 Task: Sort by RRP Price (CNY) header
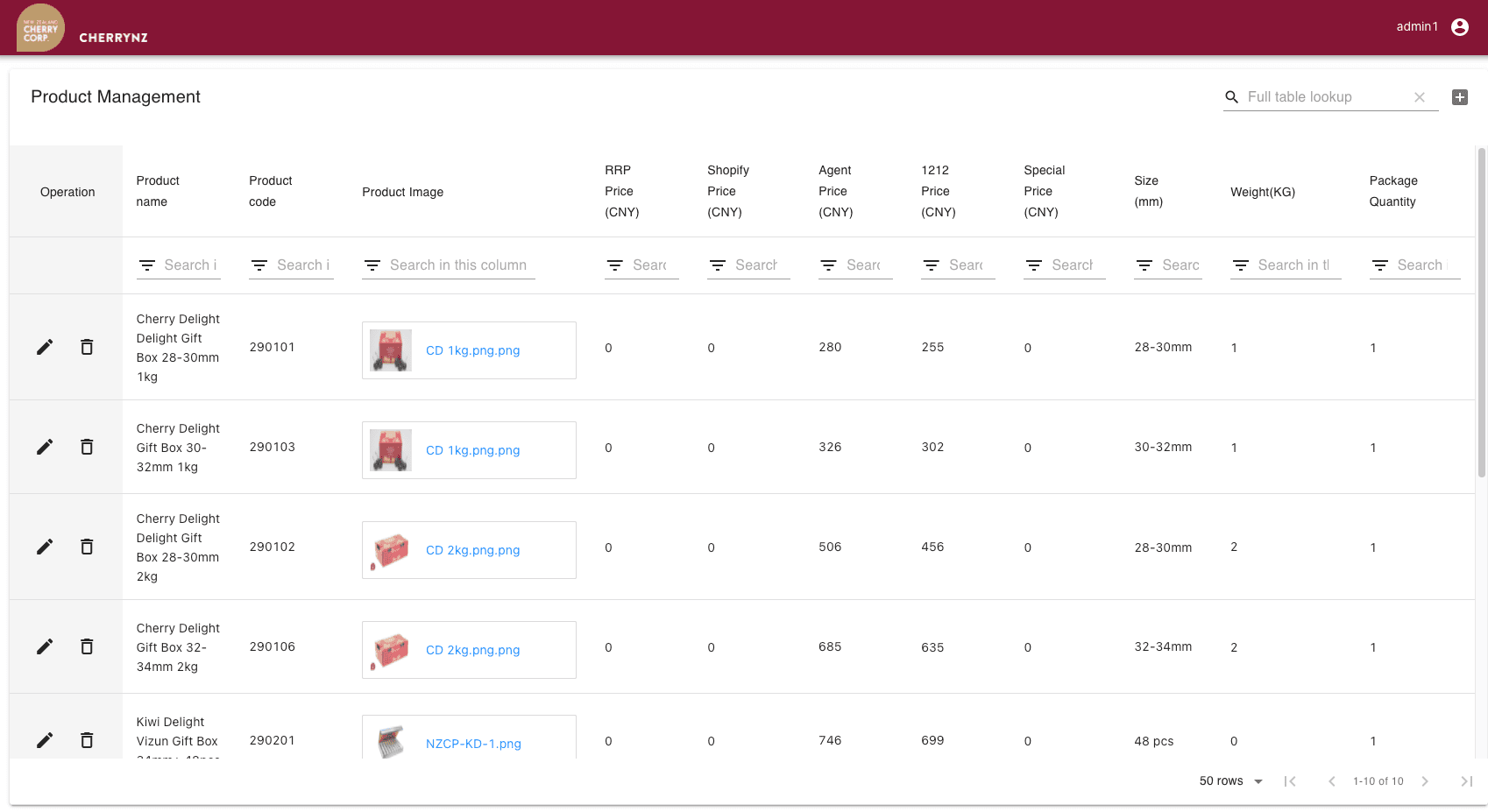pyautogui.click(x=621, y=191)
